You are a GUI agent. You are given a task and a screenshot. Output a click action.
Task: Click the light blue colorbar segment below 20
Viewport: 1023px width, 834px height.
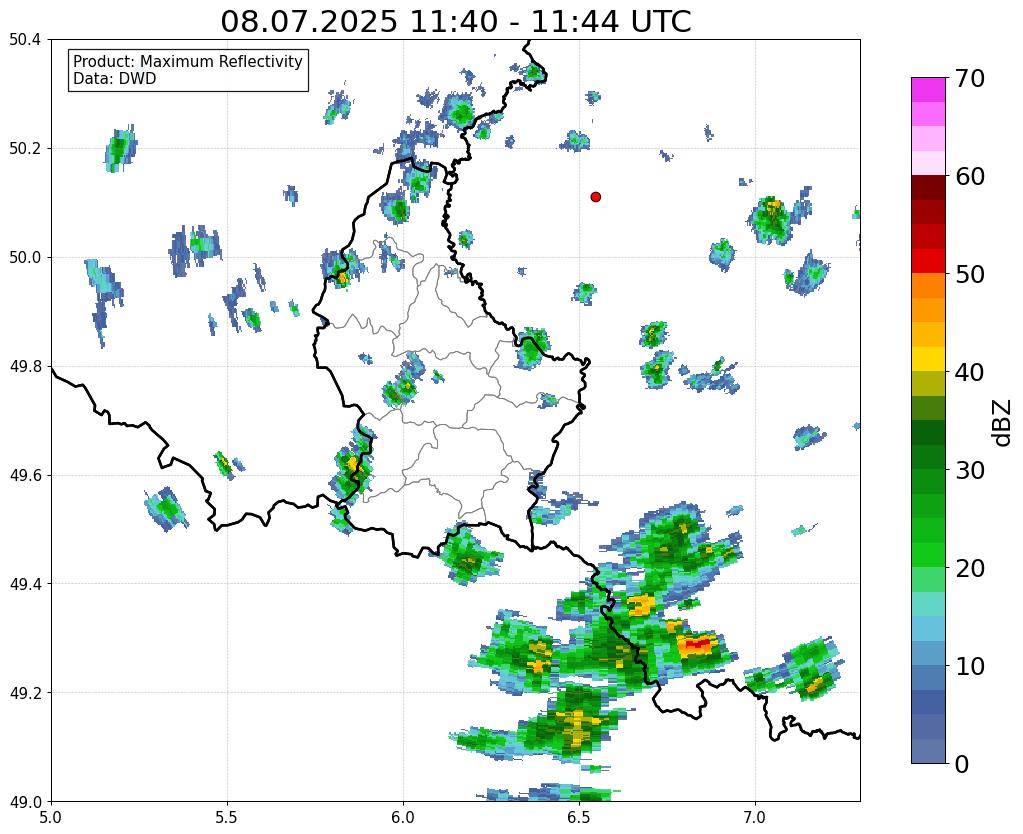coord(928,628)
